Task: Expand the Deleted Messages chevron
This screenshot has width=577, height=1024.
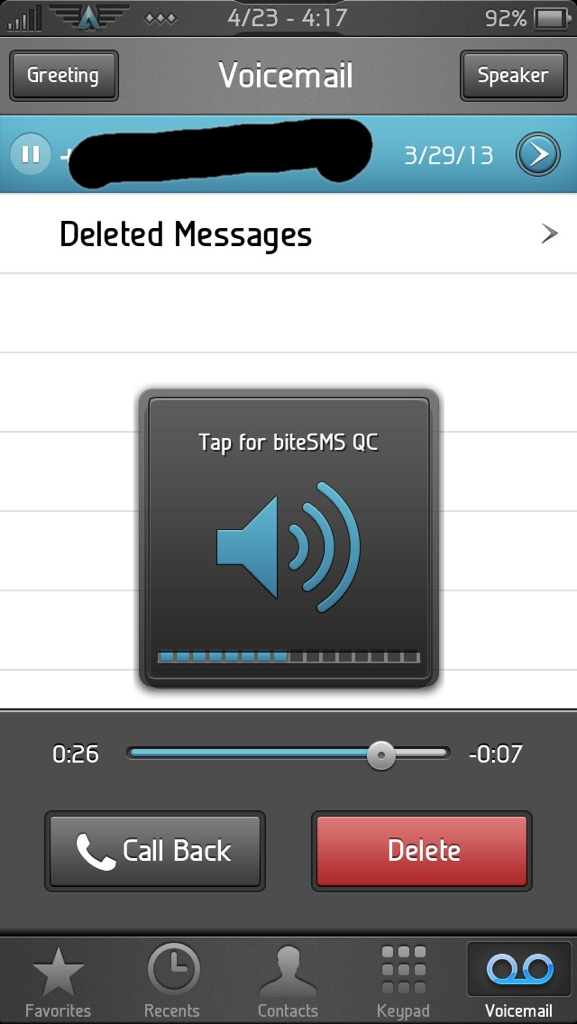Action: [x=550, y=233]
